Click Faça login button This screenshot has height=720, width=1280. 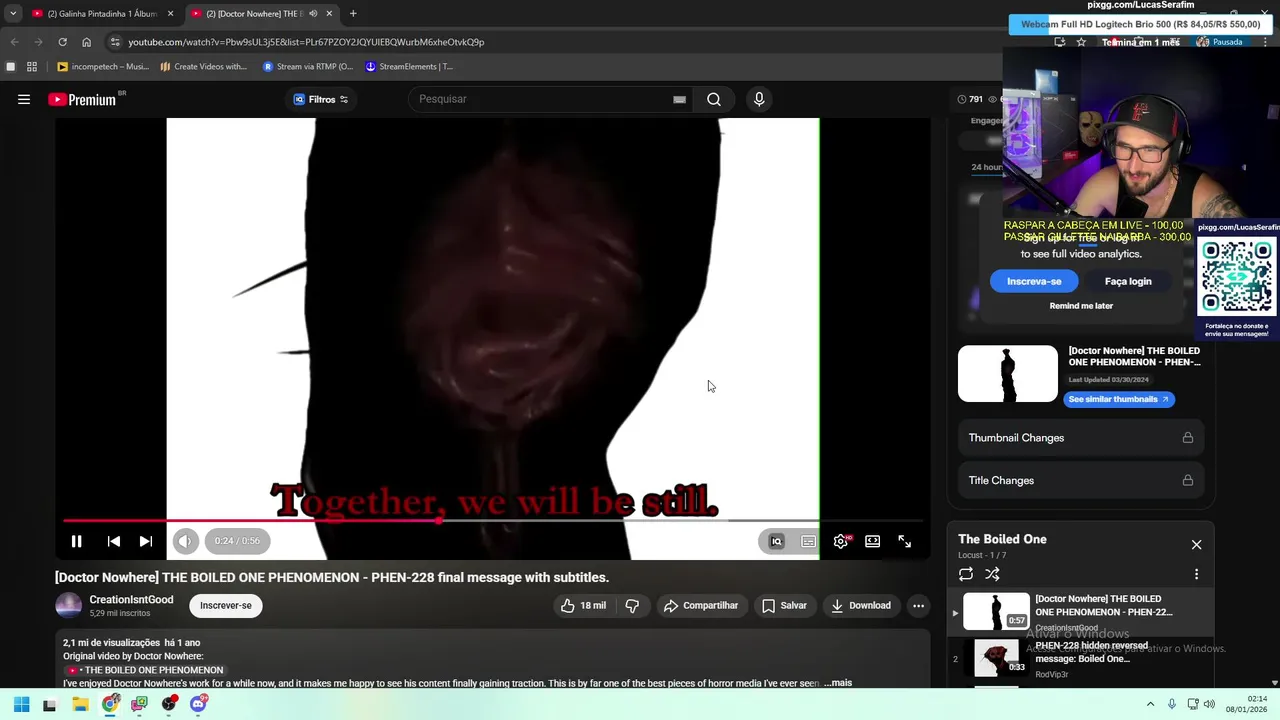1128,281
